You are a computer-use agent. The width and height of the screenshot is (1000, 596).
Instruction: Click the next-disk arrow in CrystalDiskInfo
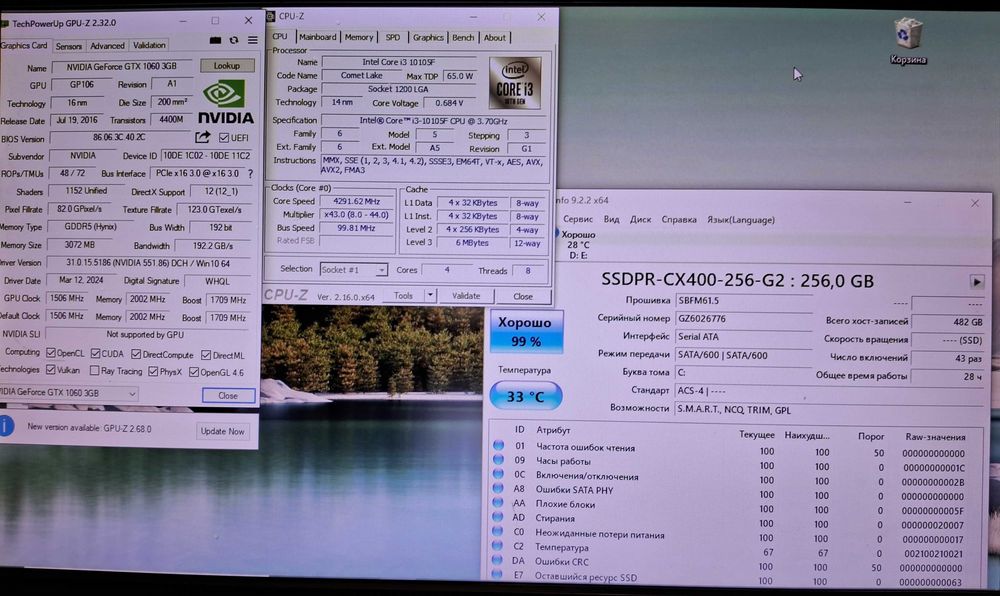click(x=976, y=281)
